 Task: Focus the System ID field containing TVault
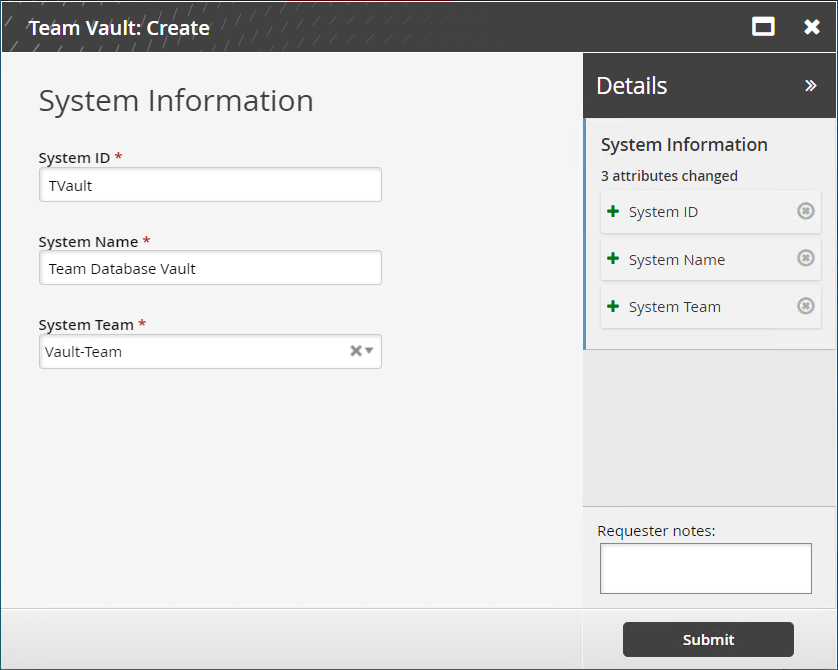click(210, 185)
